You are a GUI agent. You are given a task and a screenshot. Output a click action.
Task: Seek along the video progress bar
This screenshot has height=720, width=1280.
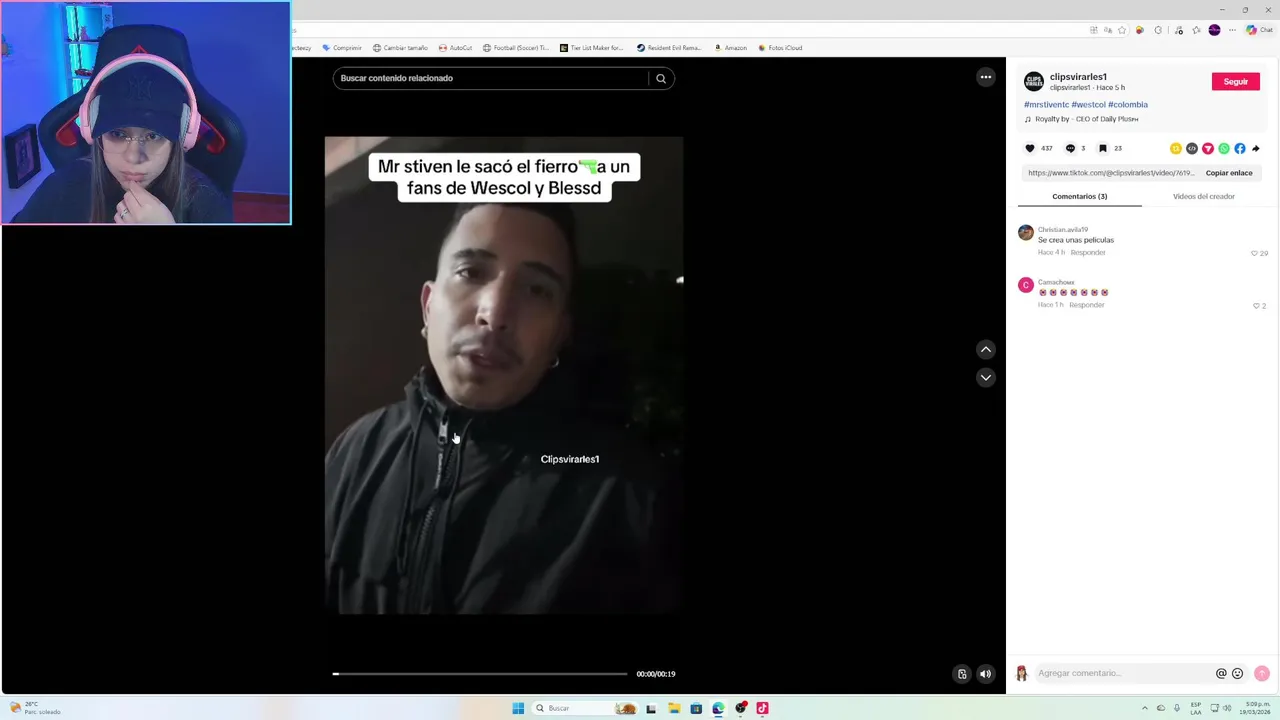pyautogui.click(x=480, y=674)
